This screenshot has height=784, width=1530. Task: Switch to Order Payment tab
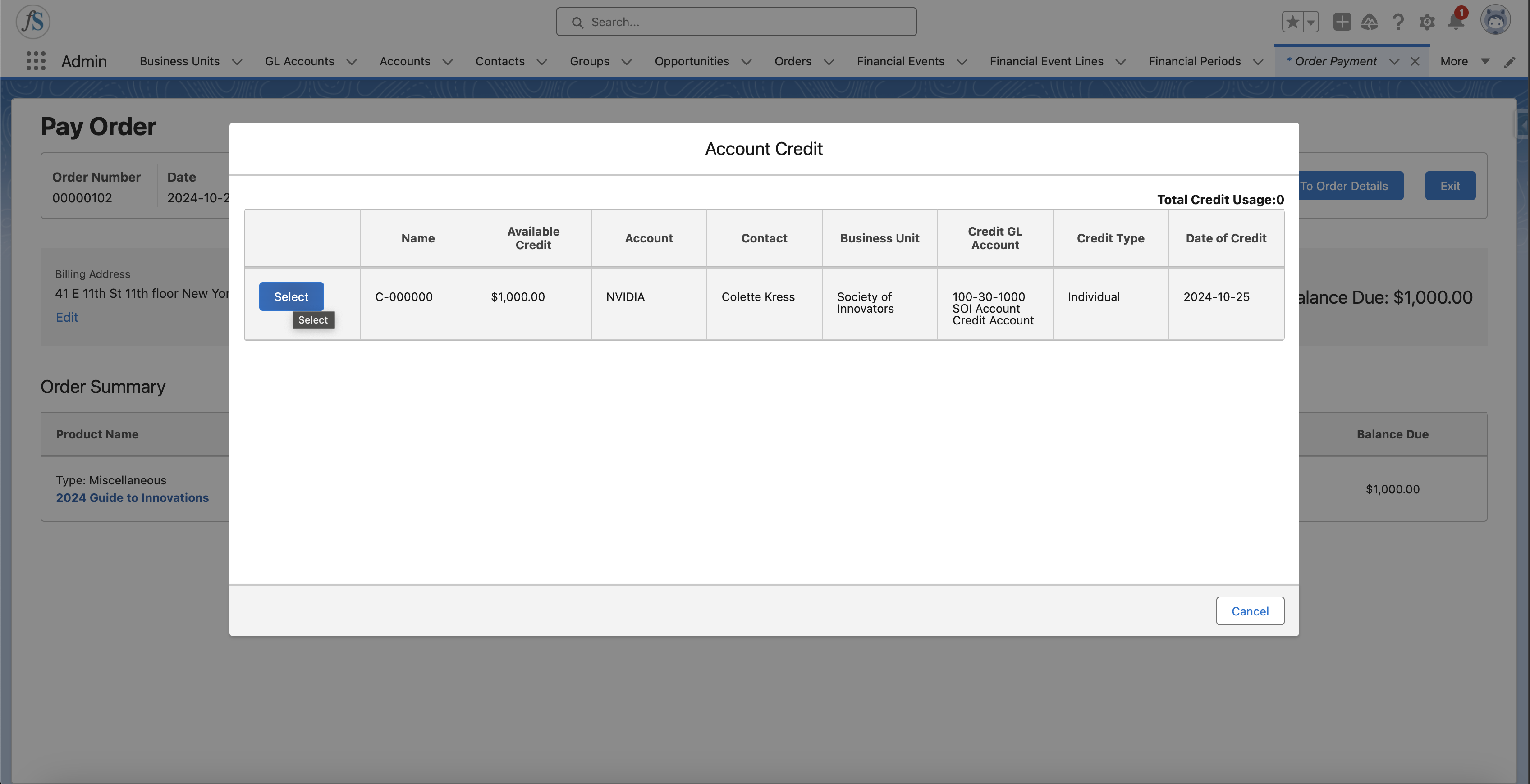pyautogui.click(x=1331, y=61)
